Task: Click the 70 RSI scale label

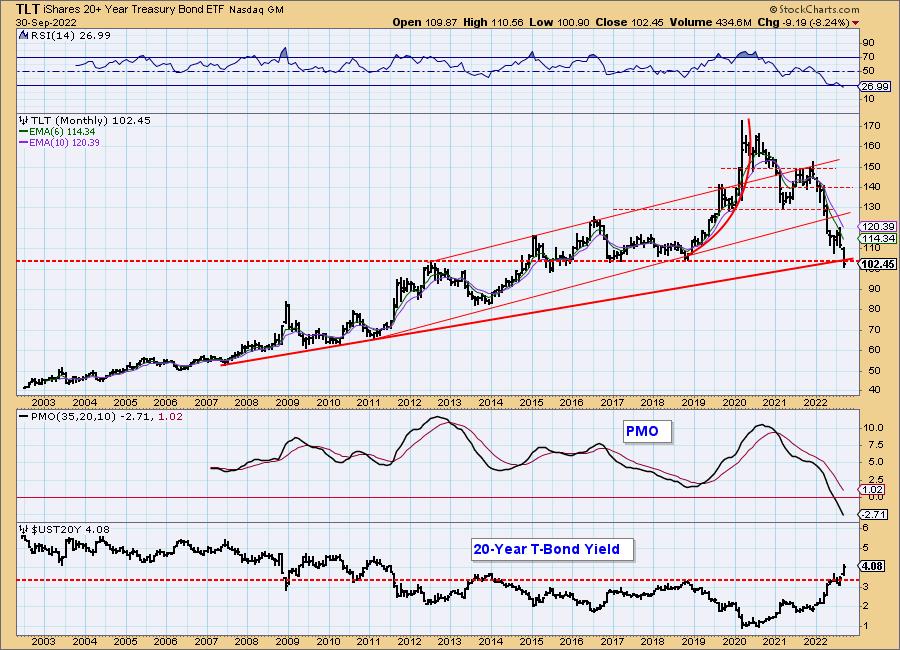Action: [868, 57]
